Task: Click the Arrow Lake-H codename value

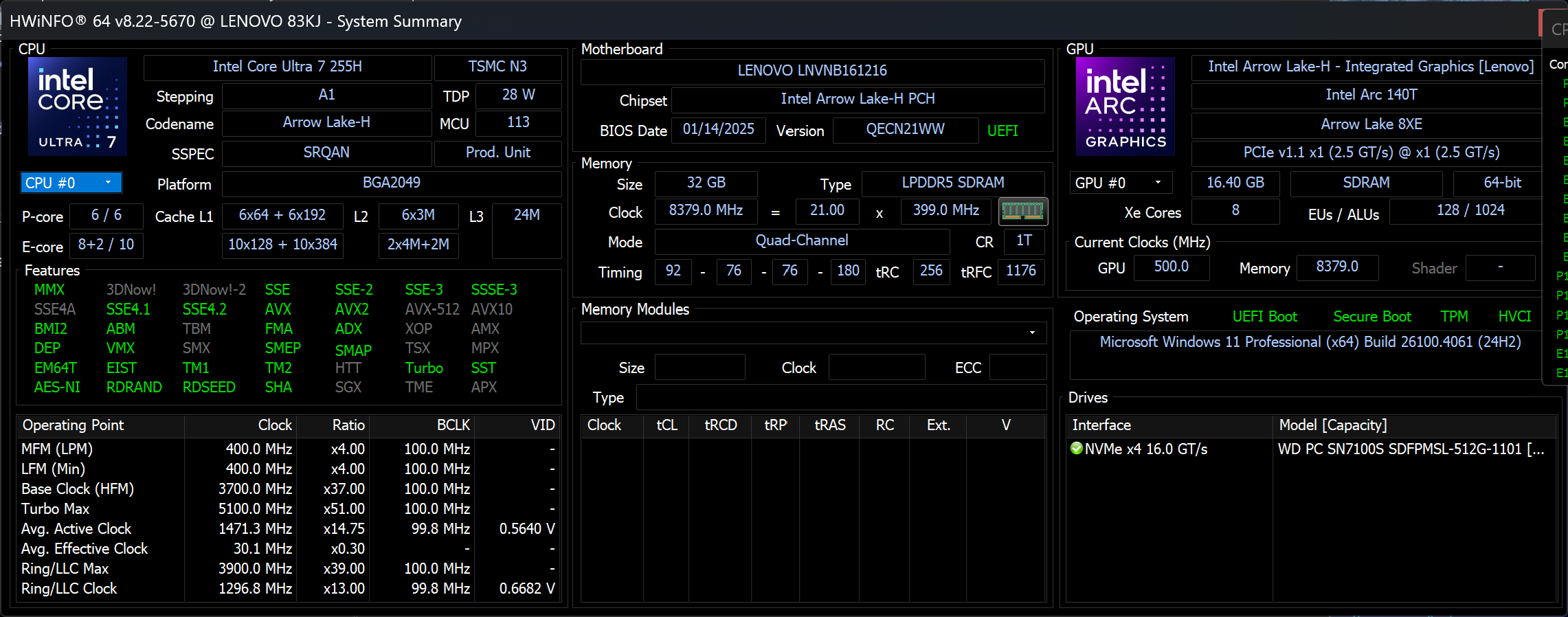Action: pos(326,122)
